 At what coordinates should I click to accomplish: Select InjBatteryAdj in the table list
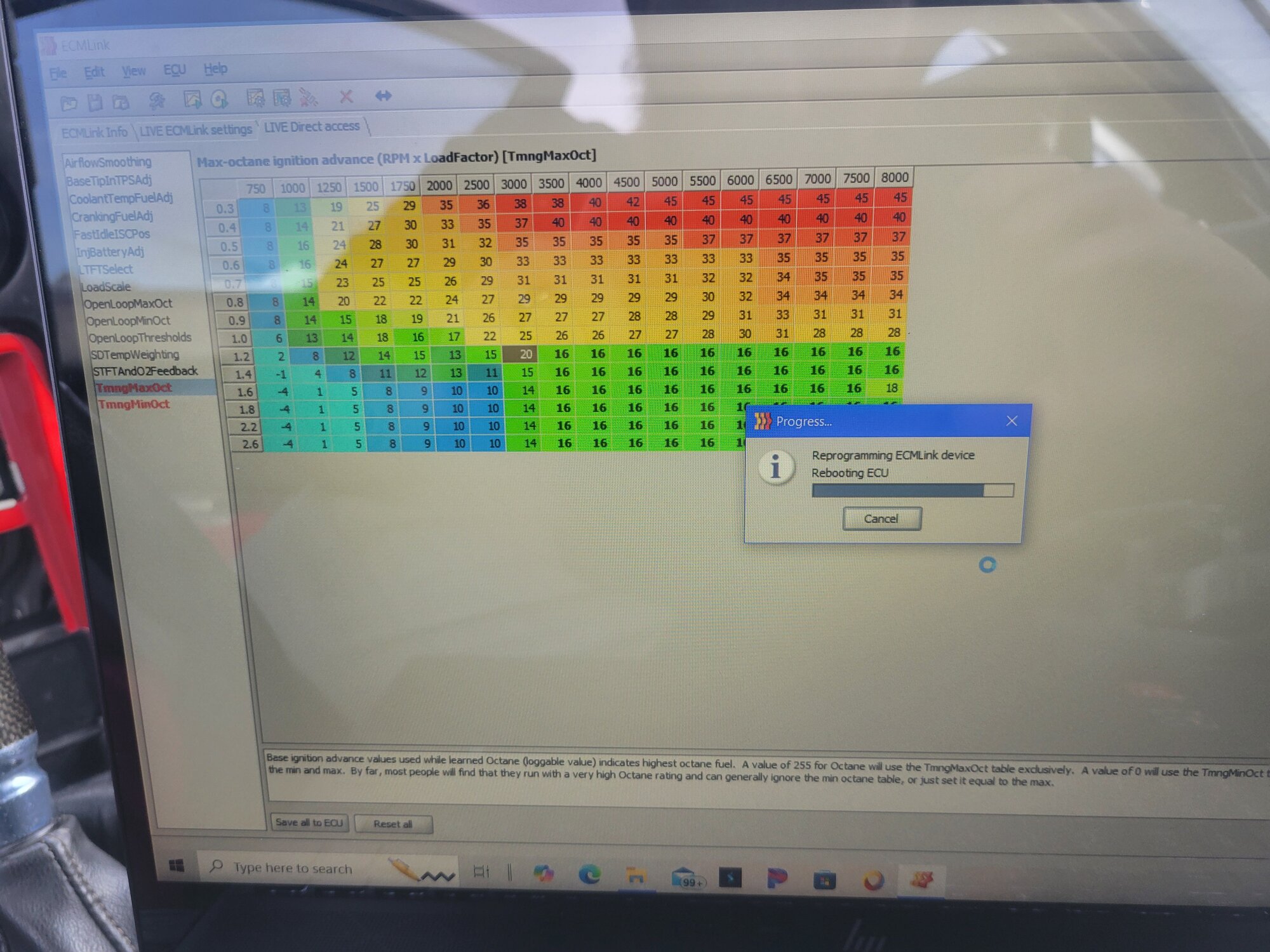110,253
